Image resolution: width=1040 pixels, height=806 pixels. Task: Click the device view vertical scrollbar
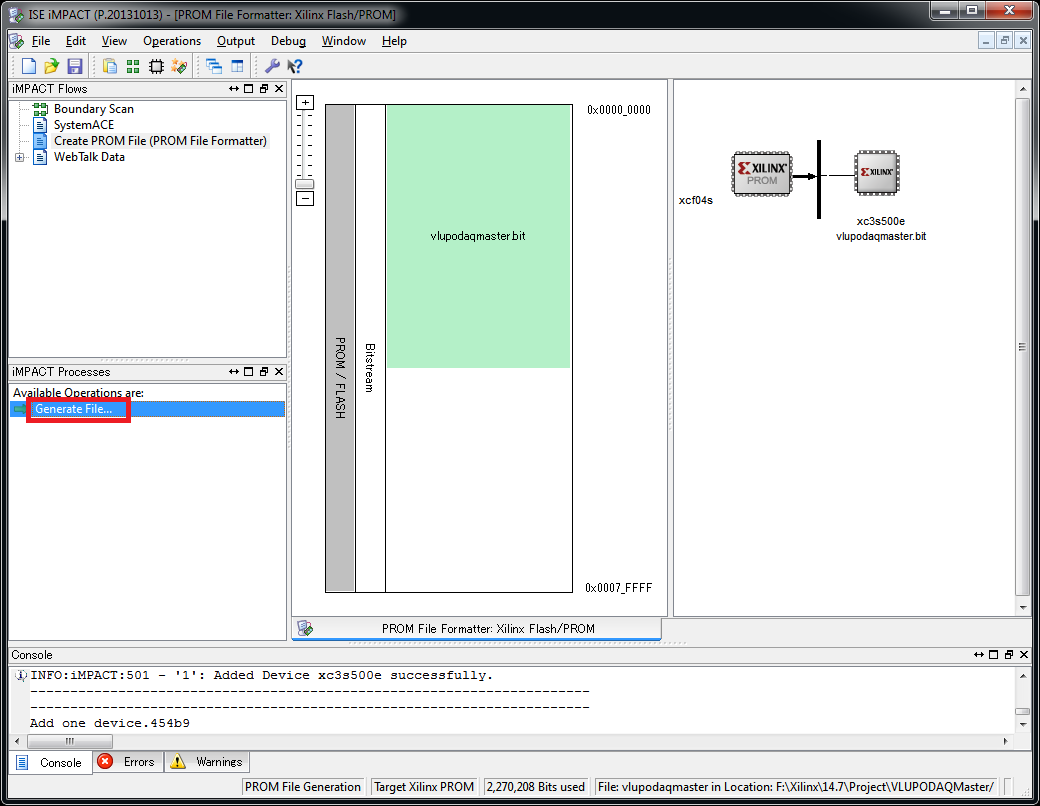1023,346
